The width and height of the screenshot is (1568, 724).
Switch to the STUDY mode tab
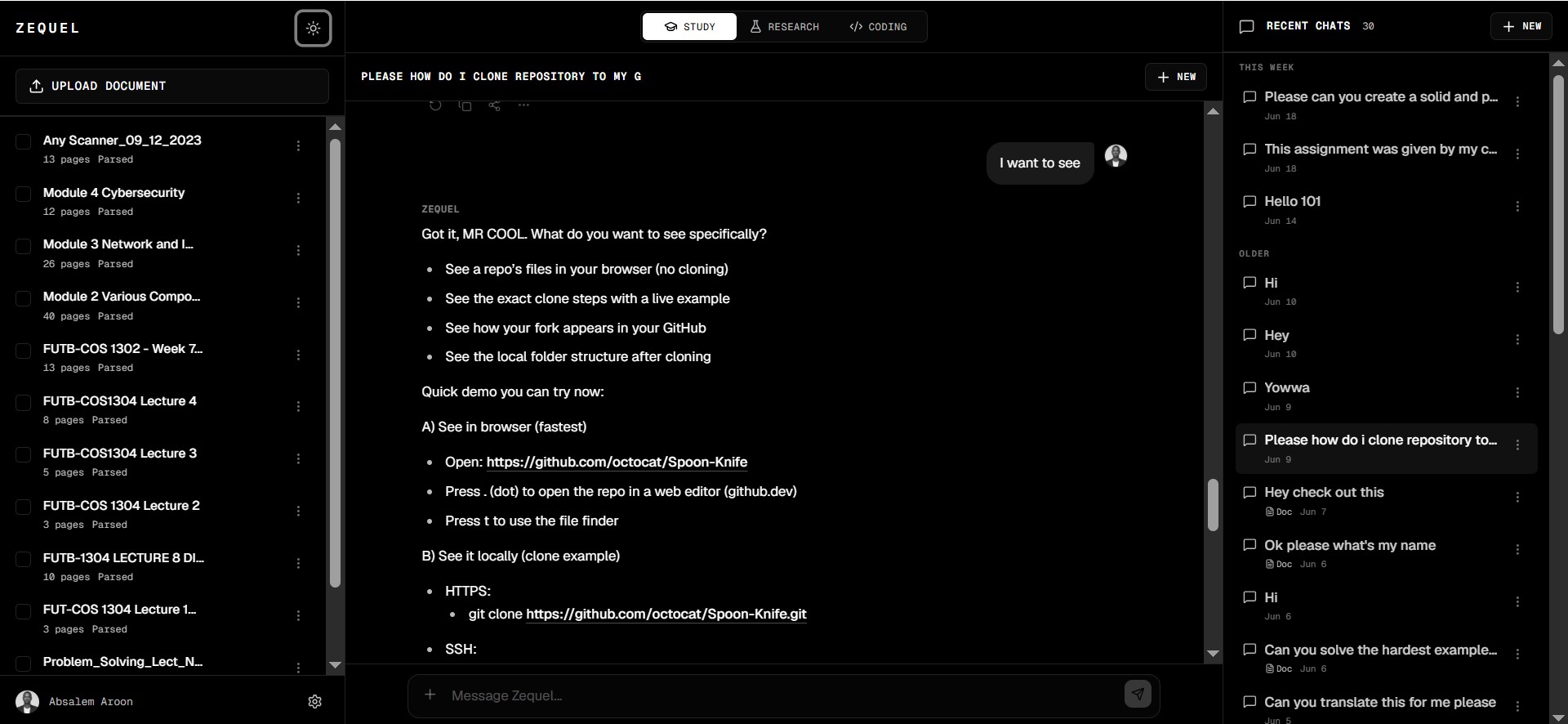click(689, 27)
